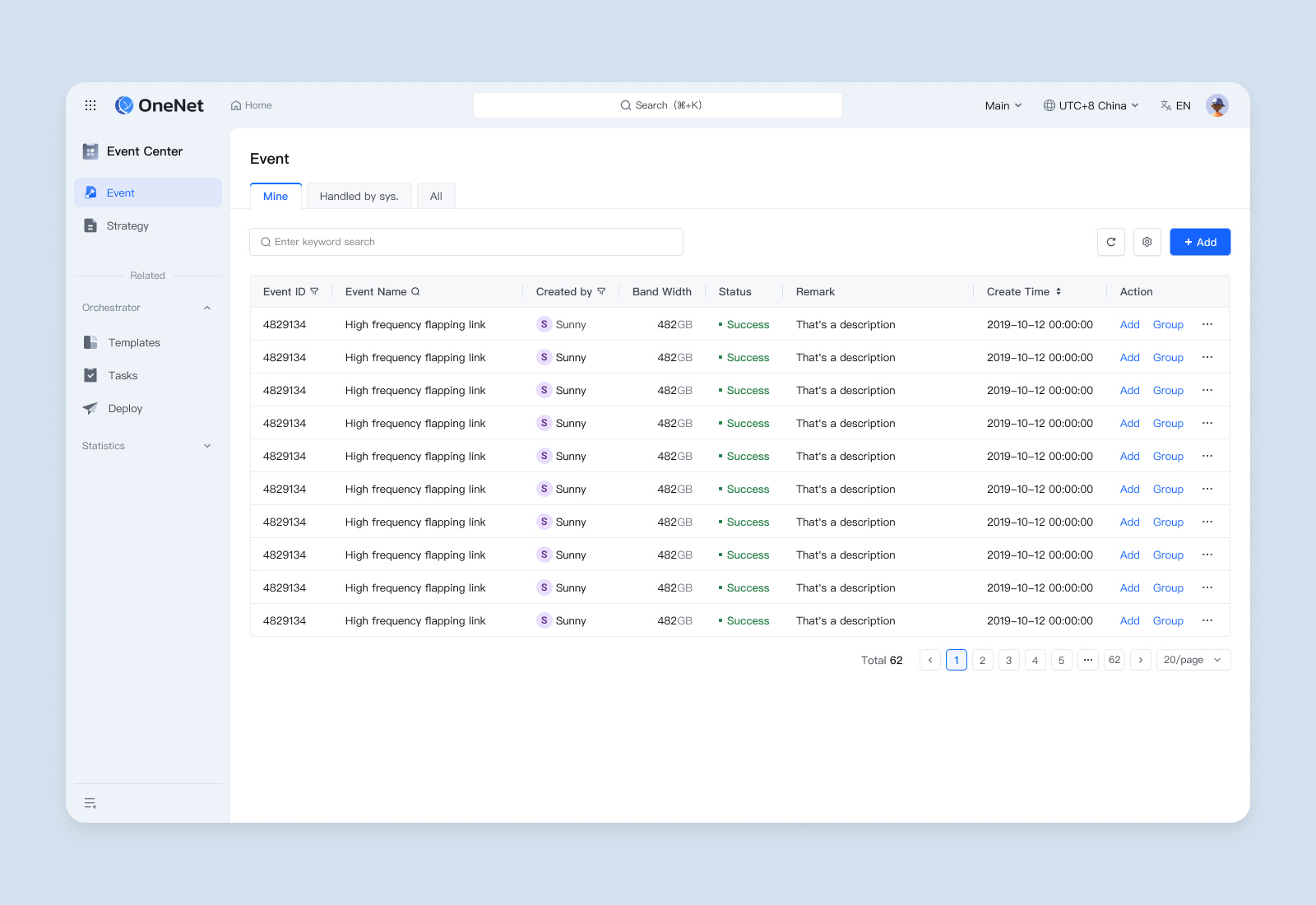Select the All tab

click(x=436, y=196)
